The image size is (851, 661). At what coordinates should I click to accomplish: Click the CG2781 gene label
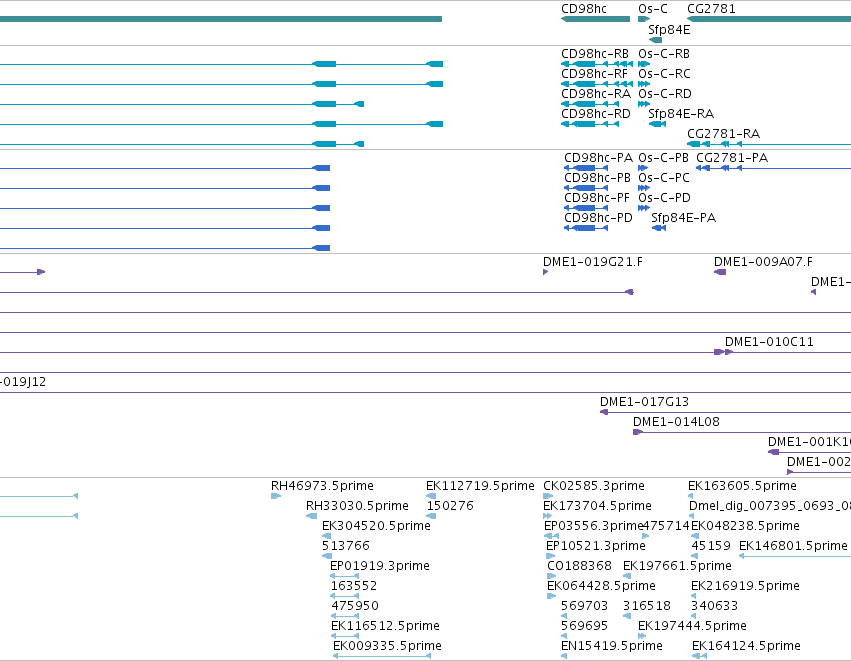[711, 9]
